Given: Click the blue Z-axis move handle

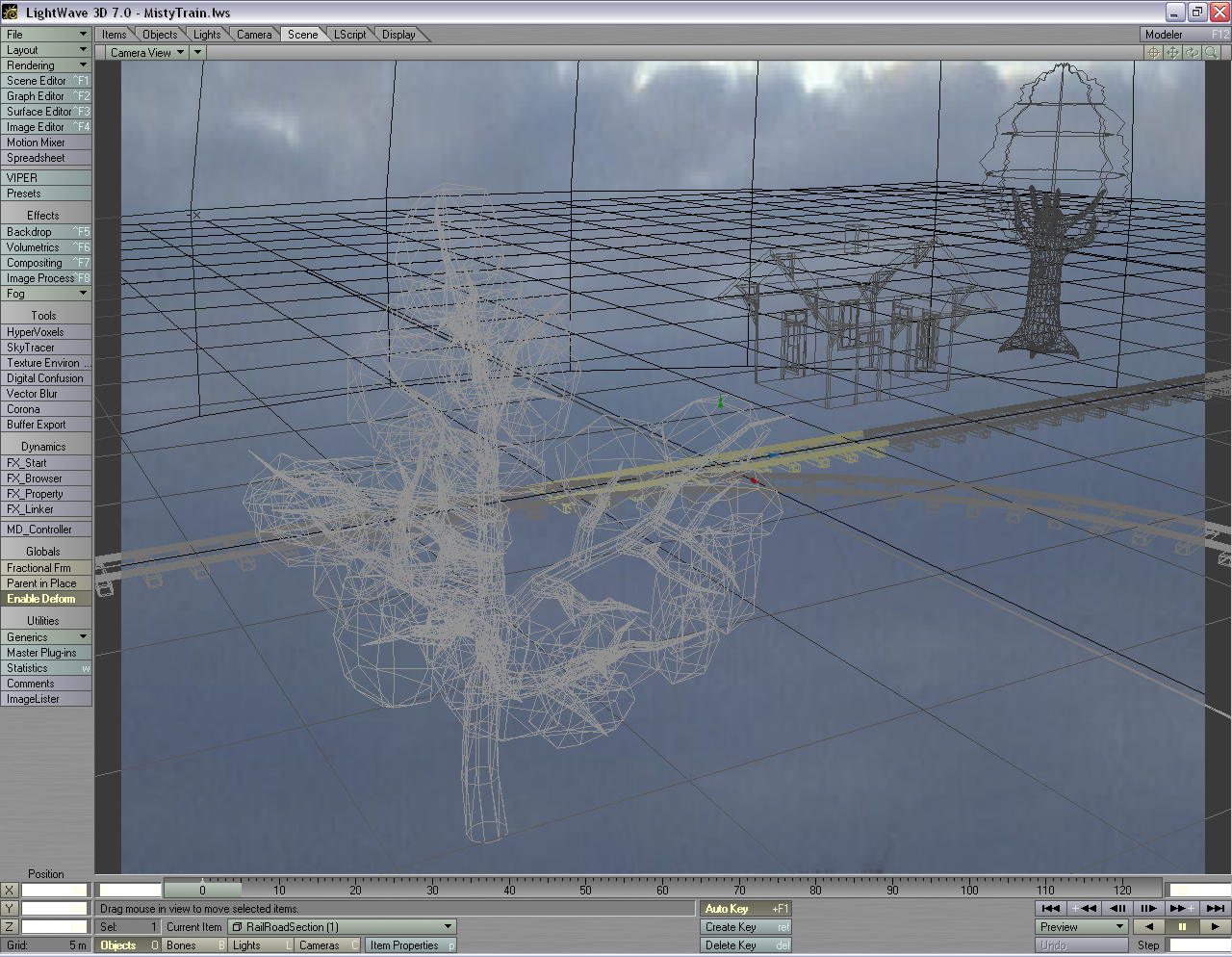Looking at the screenshot, I should (772, 455).
